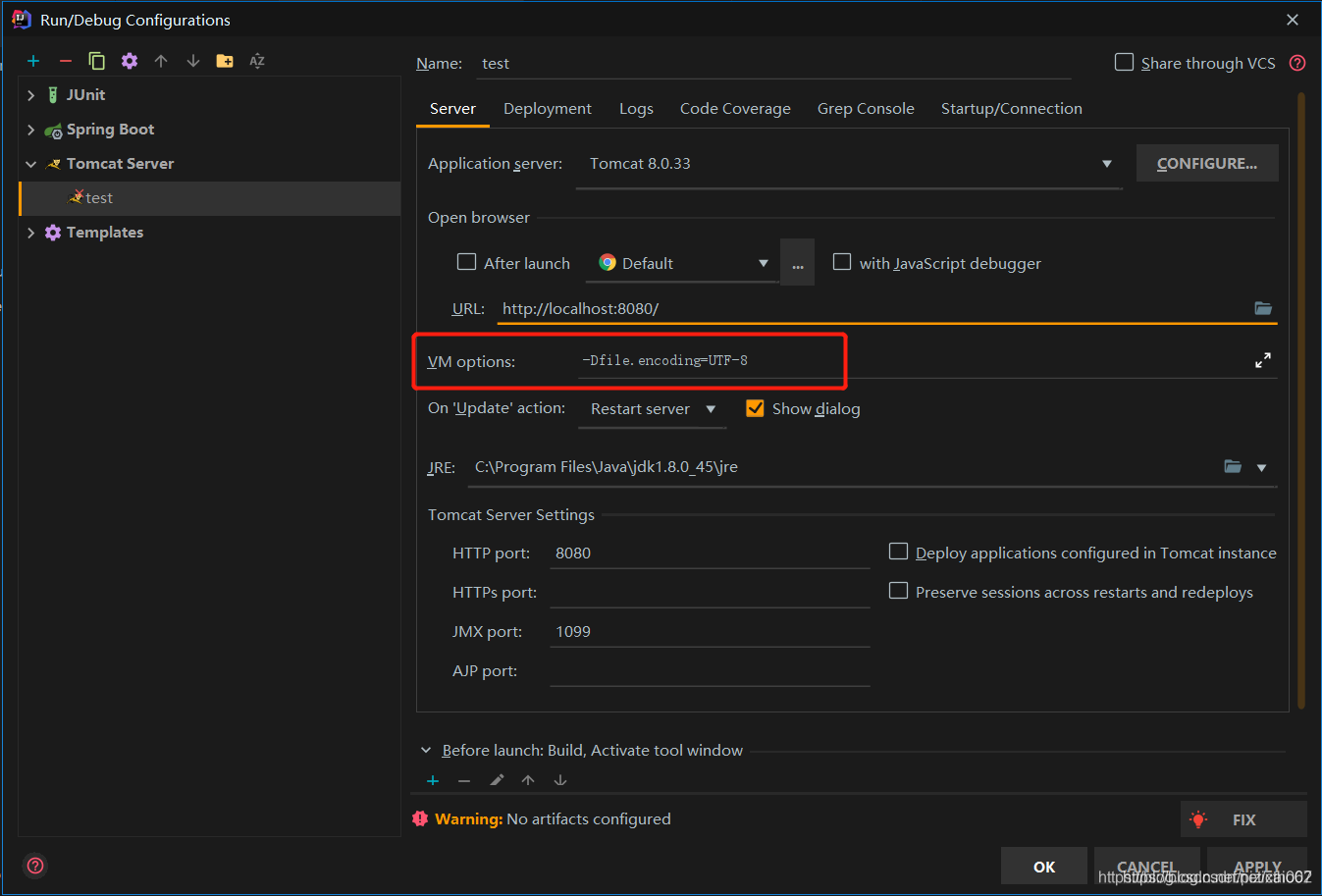The width and height of the screenshot is (1322, 896).
Task: Expand the JUnit tree node
Action: (31, 95)
